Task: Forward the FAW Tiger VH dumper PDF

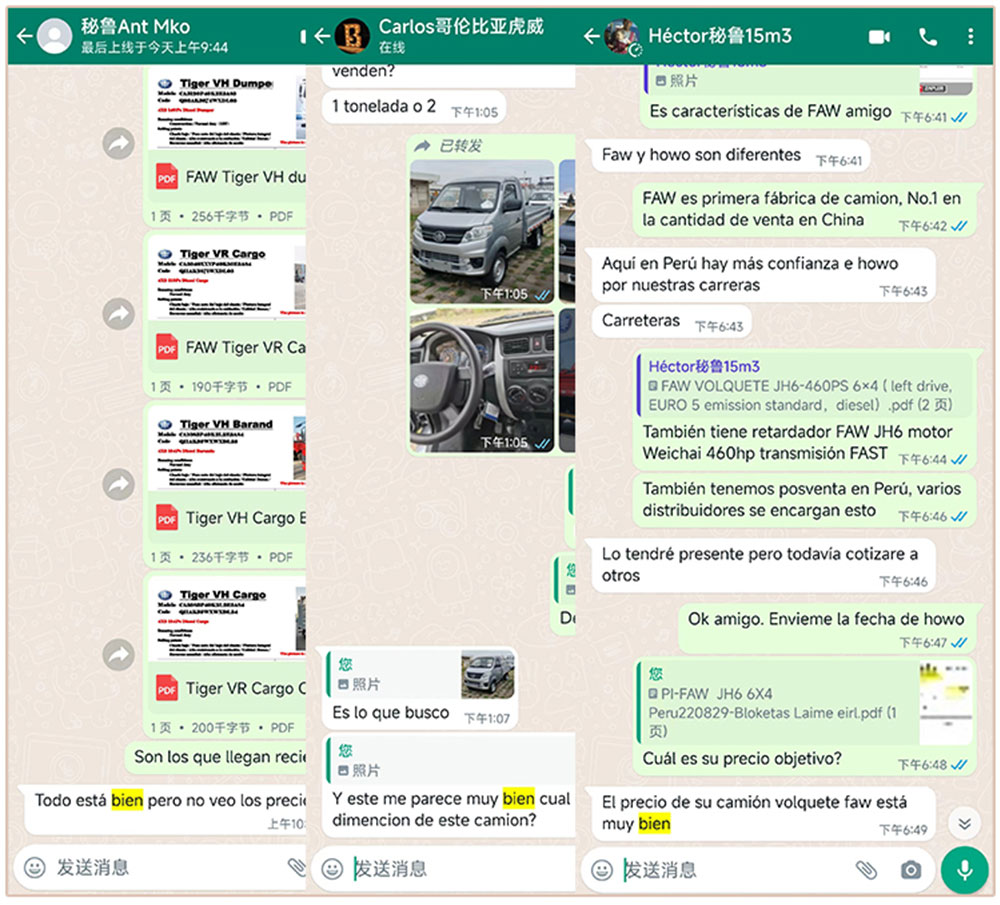Action: pyautogui.click(x=119, y=143)
